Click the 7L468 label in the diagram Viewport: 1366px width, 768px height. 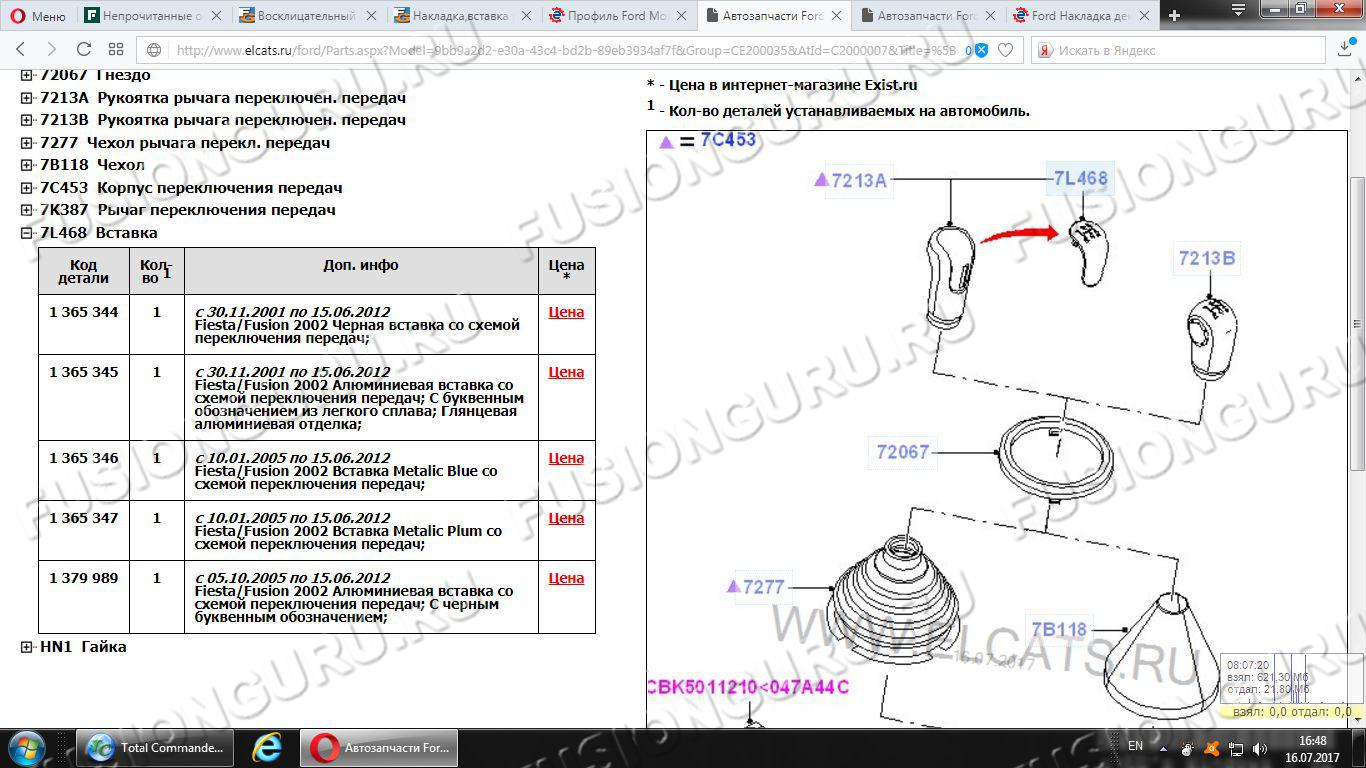click(1080, 179)
